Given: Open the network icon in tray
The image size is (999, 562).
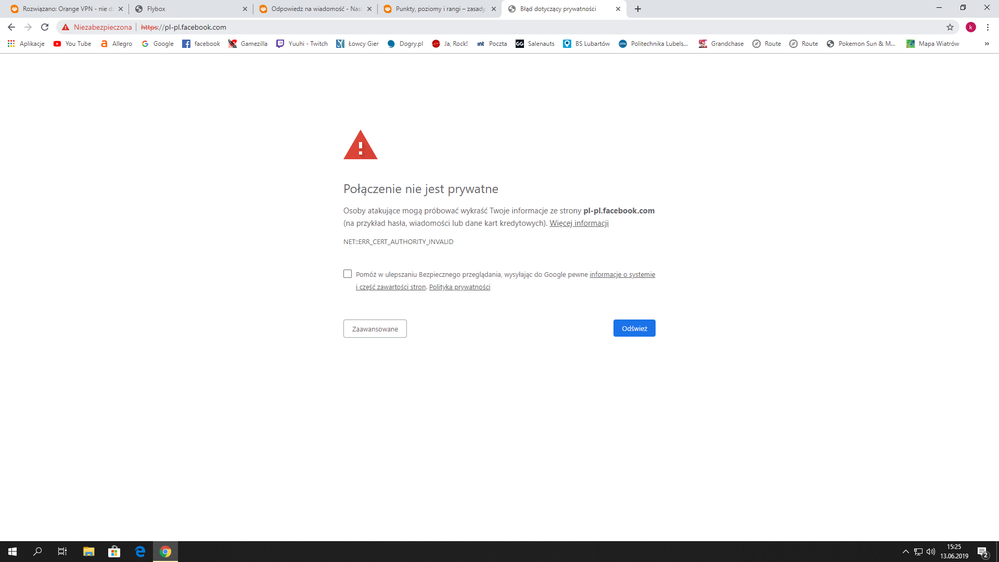Looking at the screenshot, I should tap(918, 552).
